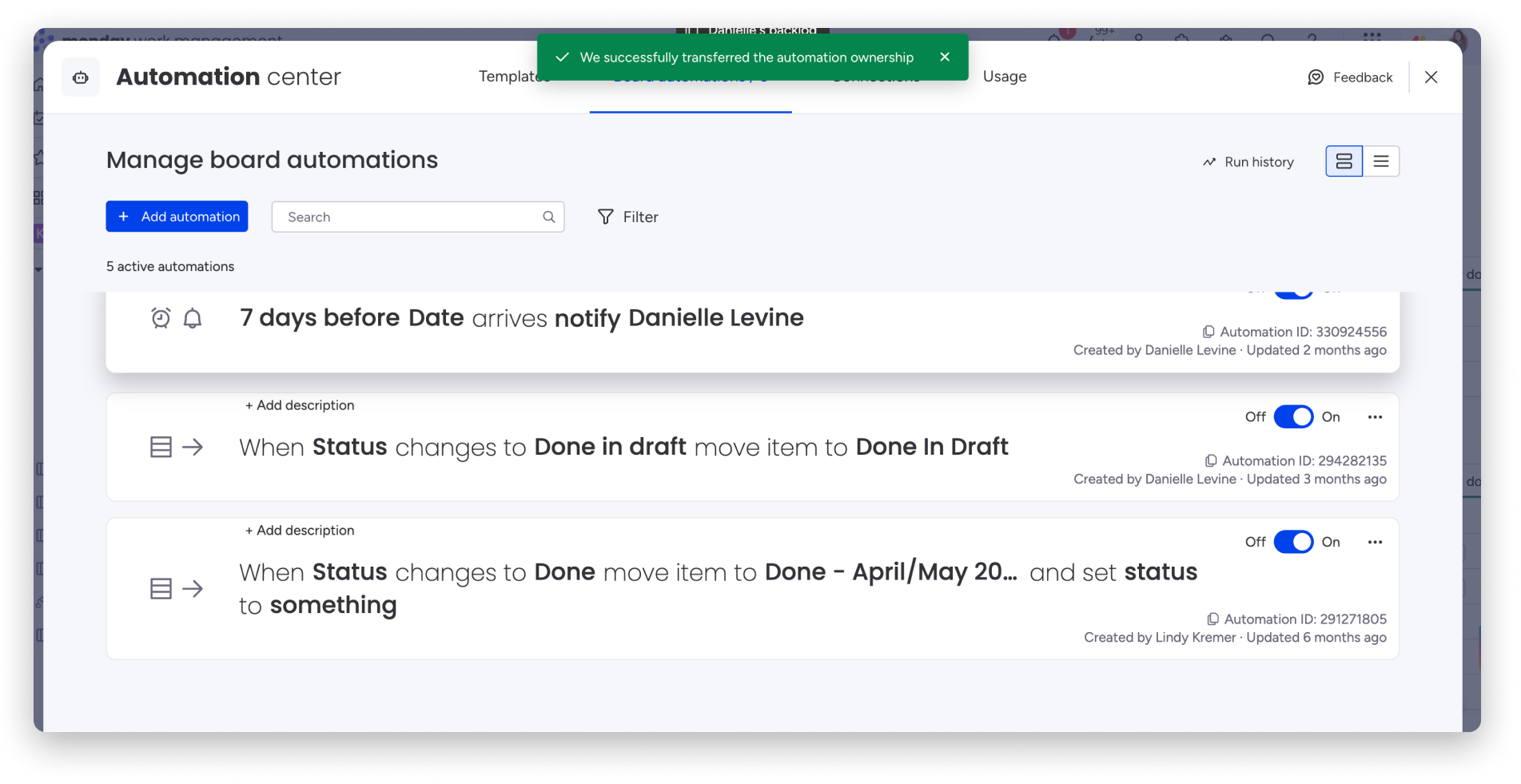This screenshot has width=1521, height=784.
Task: Open more options for Done in draft automation
Action: click(x=1375, y=417)
